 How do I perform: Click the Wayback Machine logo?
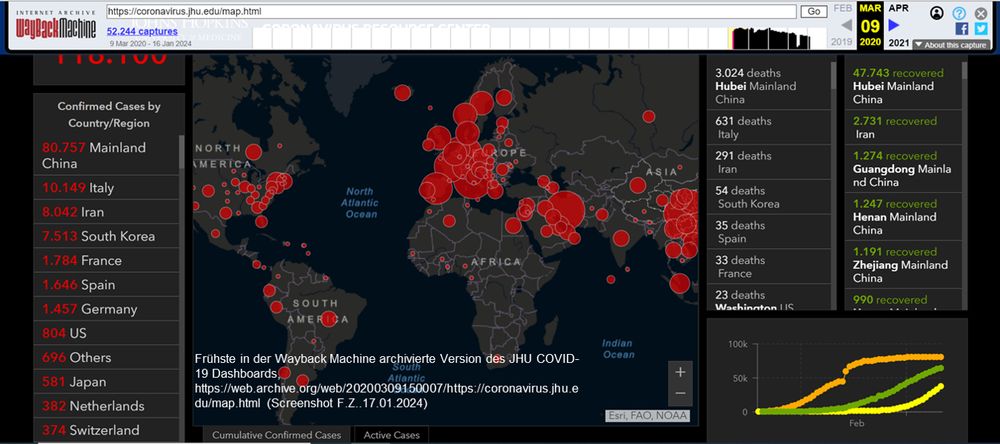(55, 26)
